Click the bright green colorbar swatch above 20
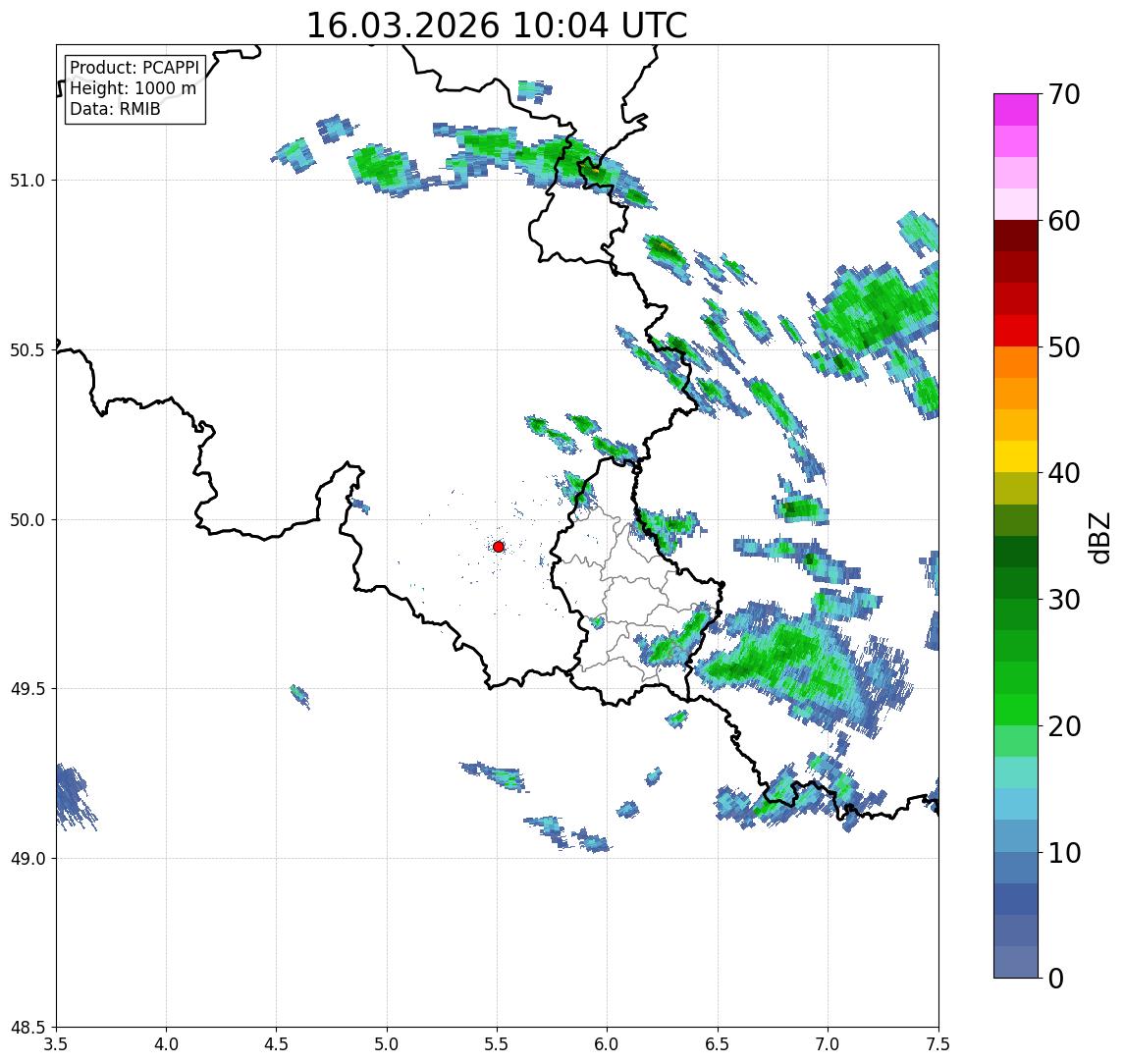Viewport: 1124px width, 1064px height. (1016, 709)
